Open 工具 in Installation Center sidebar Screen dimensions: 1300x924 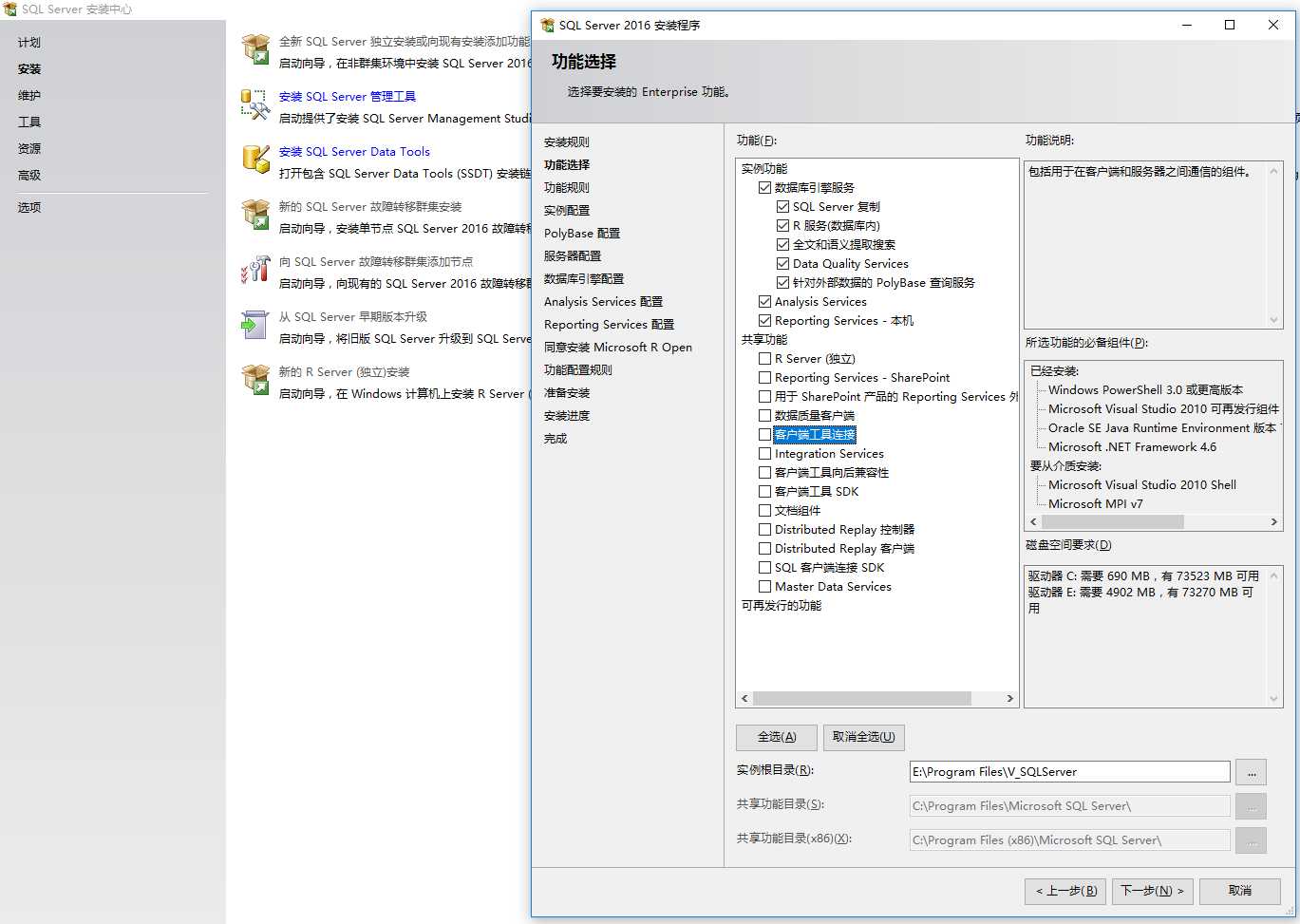pyautogui.click(x=29, y=122)
